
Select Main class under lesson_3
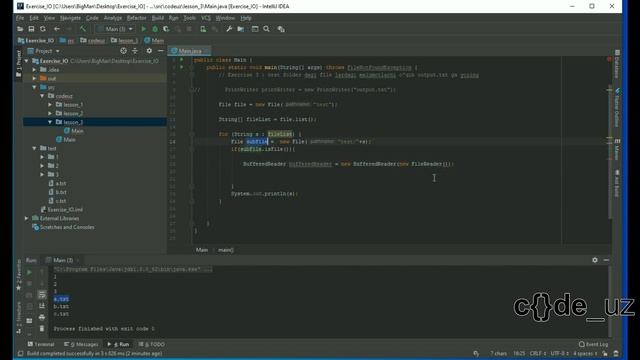tap(73, 131)
